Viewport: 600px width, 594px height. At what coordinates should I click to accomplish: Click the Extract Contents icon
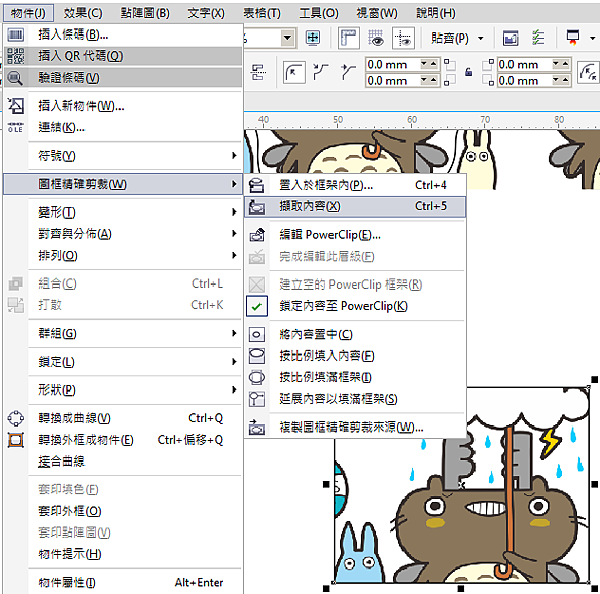click(x=257, y=207)
